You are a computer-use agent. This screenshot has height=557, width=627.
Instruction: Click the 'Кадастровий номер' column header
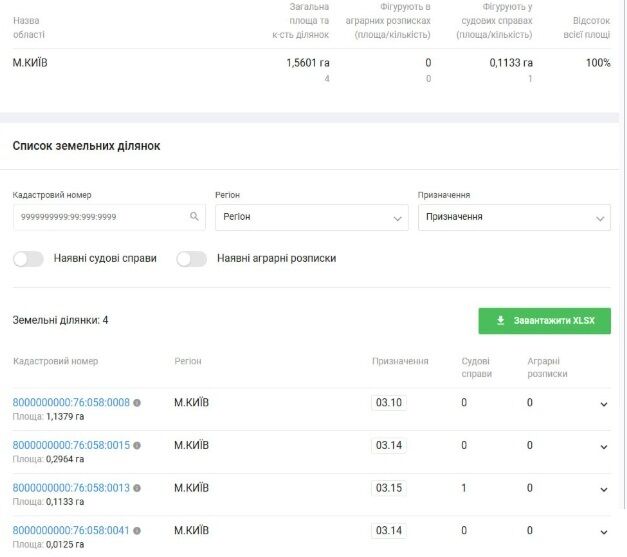[x=55, y=361]
